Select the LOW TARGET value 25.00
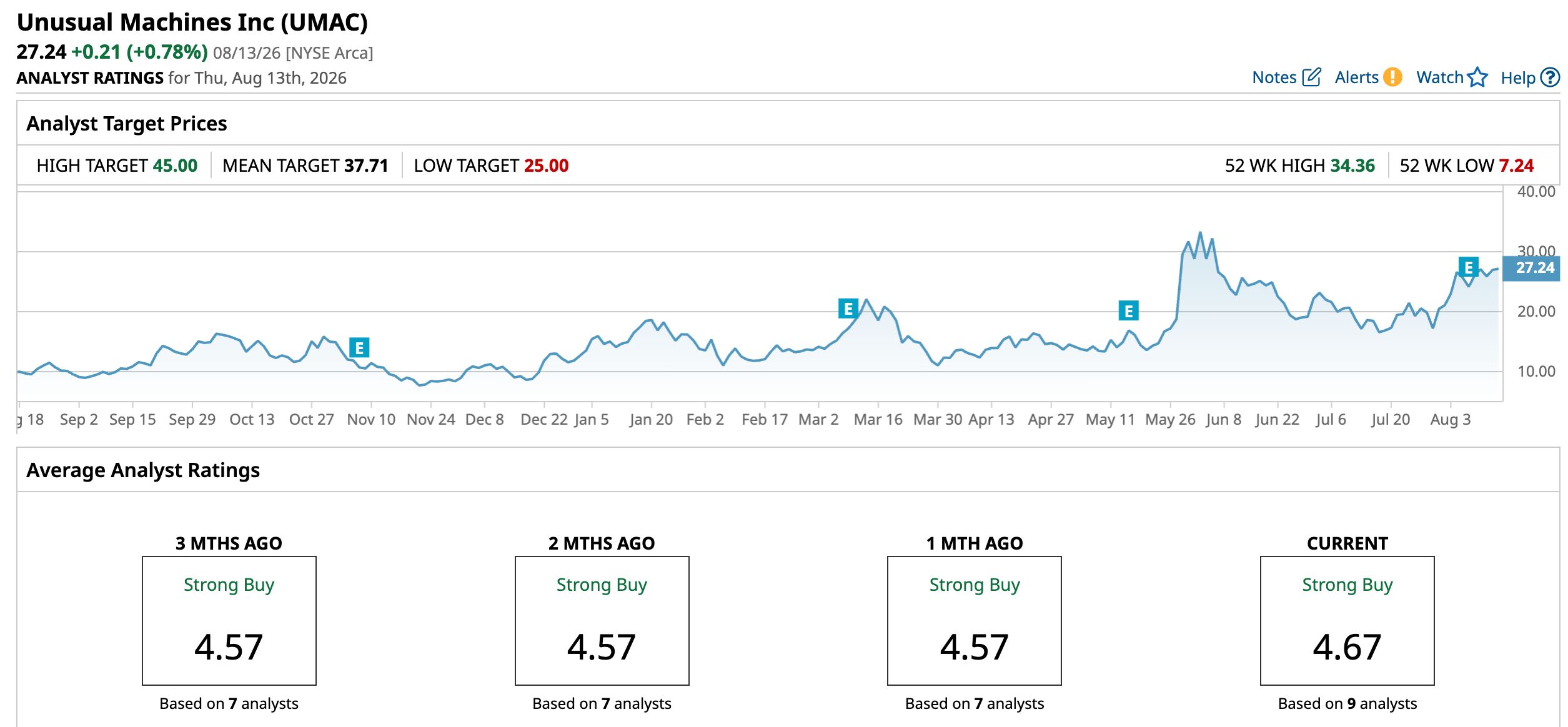This screenshot has width=1568, height=727. coord(546,166)
